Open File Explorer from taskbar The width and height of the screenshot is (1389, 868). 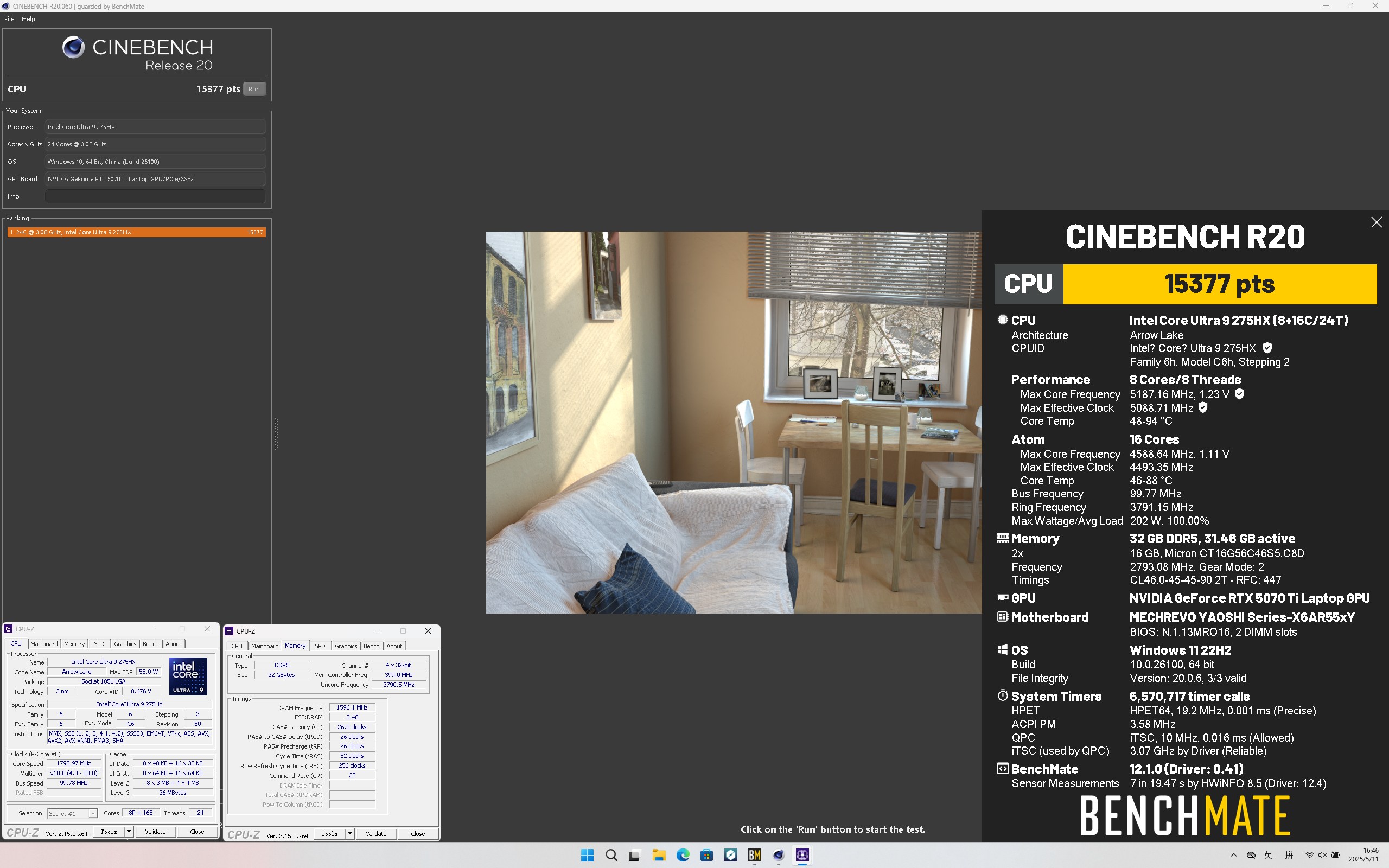[x=658, y=856]
